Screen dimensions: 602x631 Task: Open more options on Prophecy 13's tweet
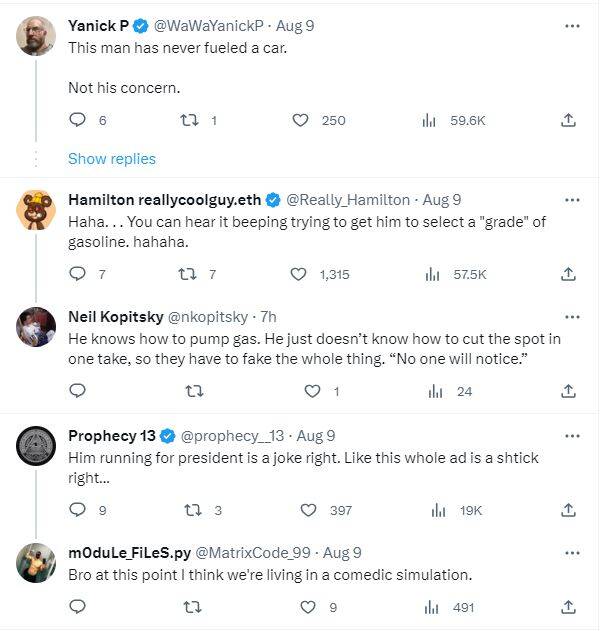click(x=572, y=435)
